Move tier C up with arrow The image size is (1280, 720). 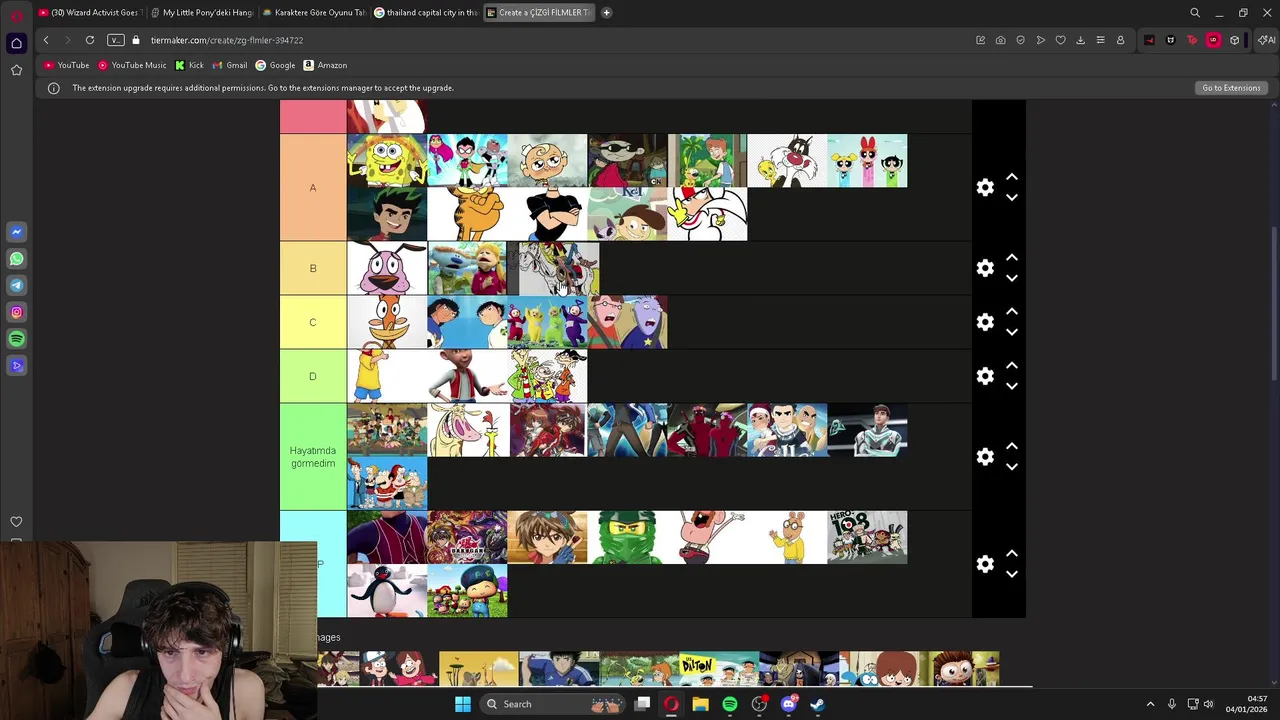pos(1011,312)
